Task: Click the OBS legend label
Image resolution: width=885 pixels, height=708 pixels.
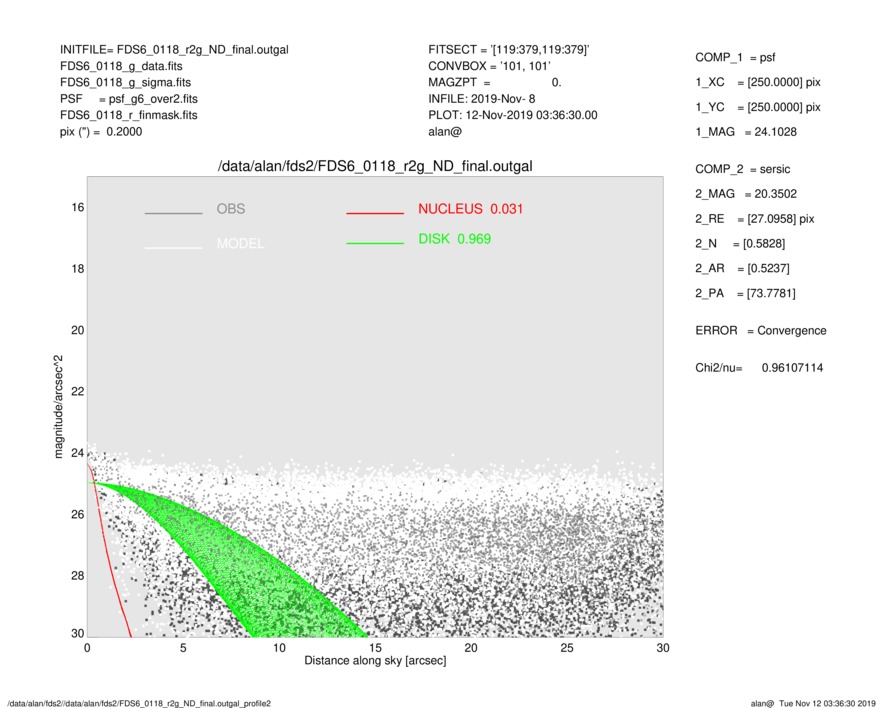Action: (x=231, y=209)
